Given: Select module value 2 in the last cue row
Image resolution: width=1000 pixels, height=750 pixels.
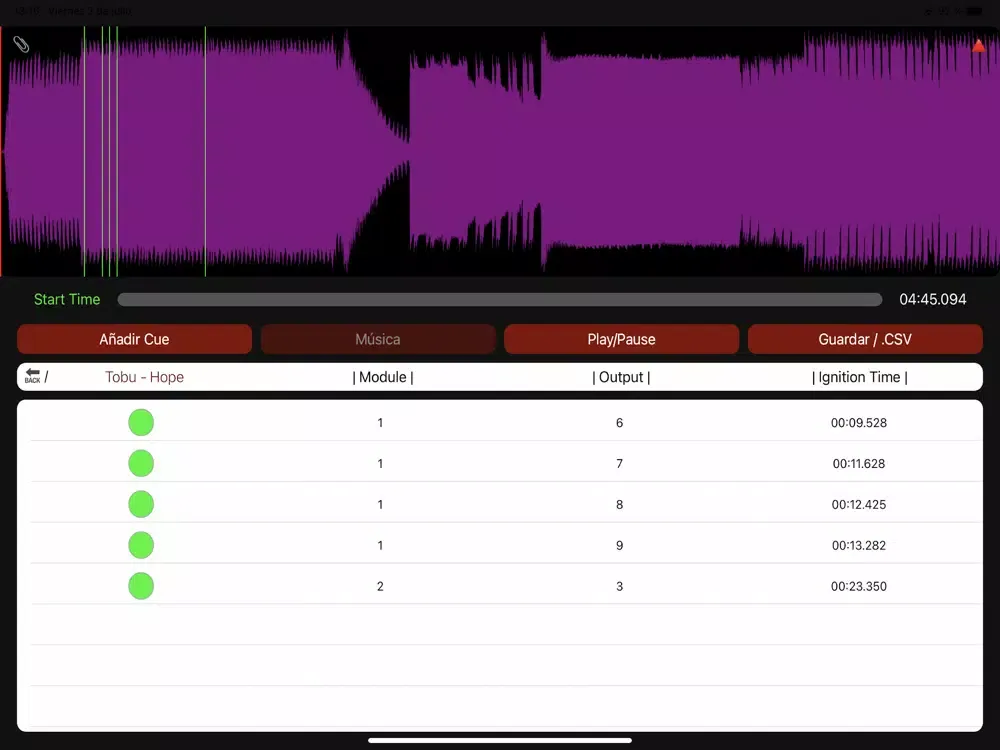Looking at the screenshot, I should [380, 586].
